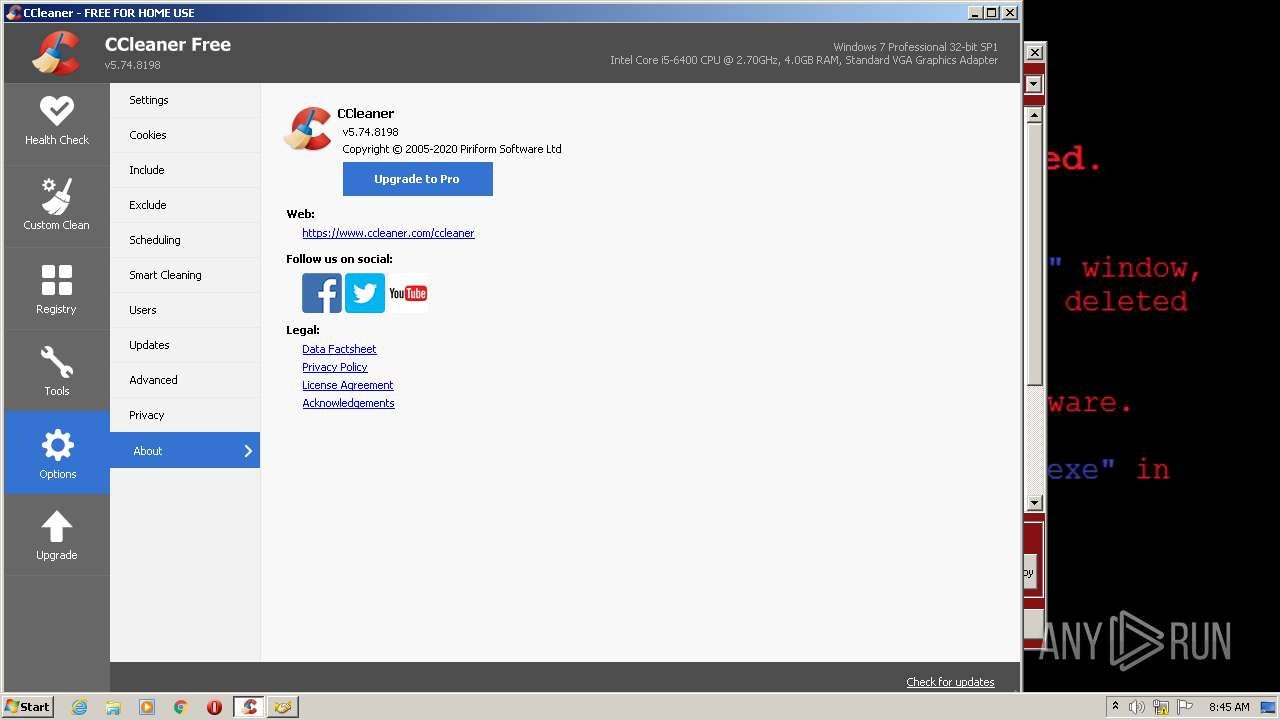Launch Google Chrome from the taskbar
The height and width of the screenshot is (720, 1280).
(181, 707)
